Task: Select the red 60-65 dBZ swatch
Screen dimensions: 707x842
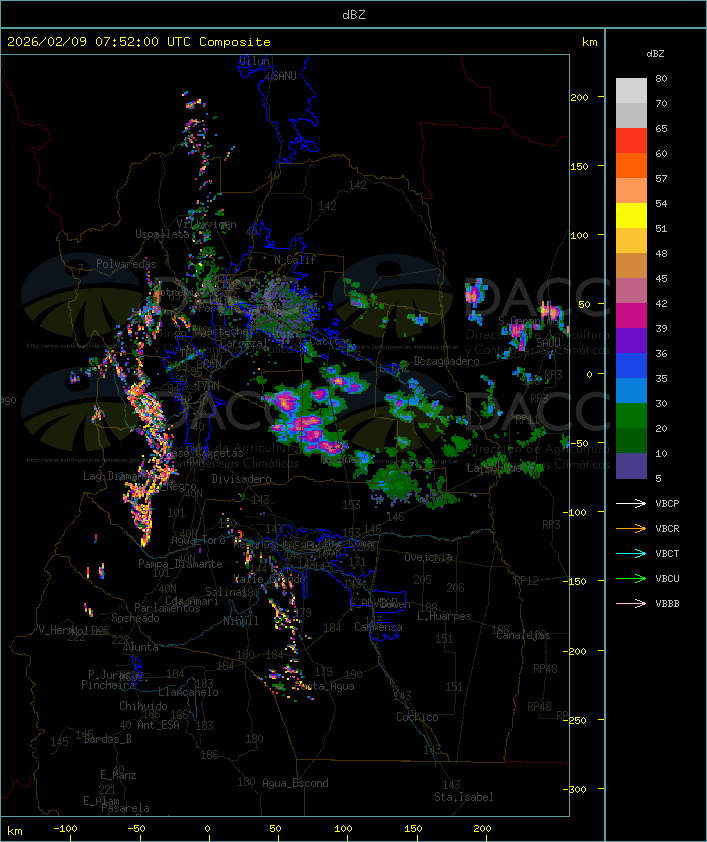Action: [631, 141]
